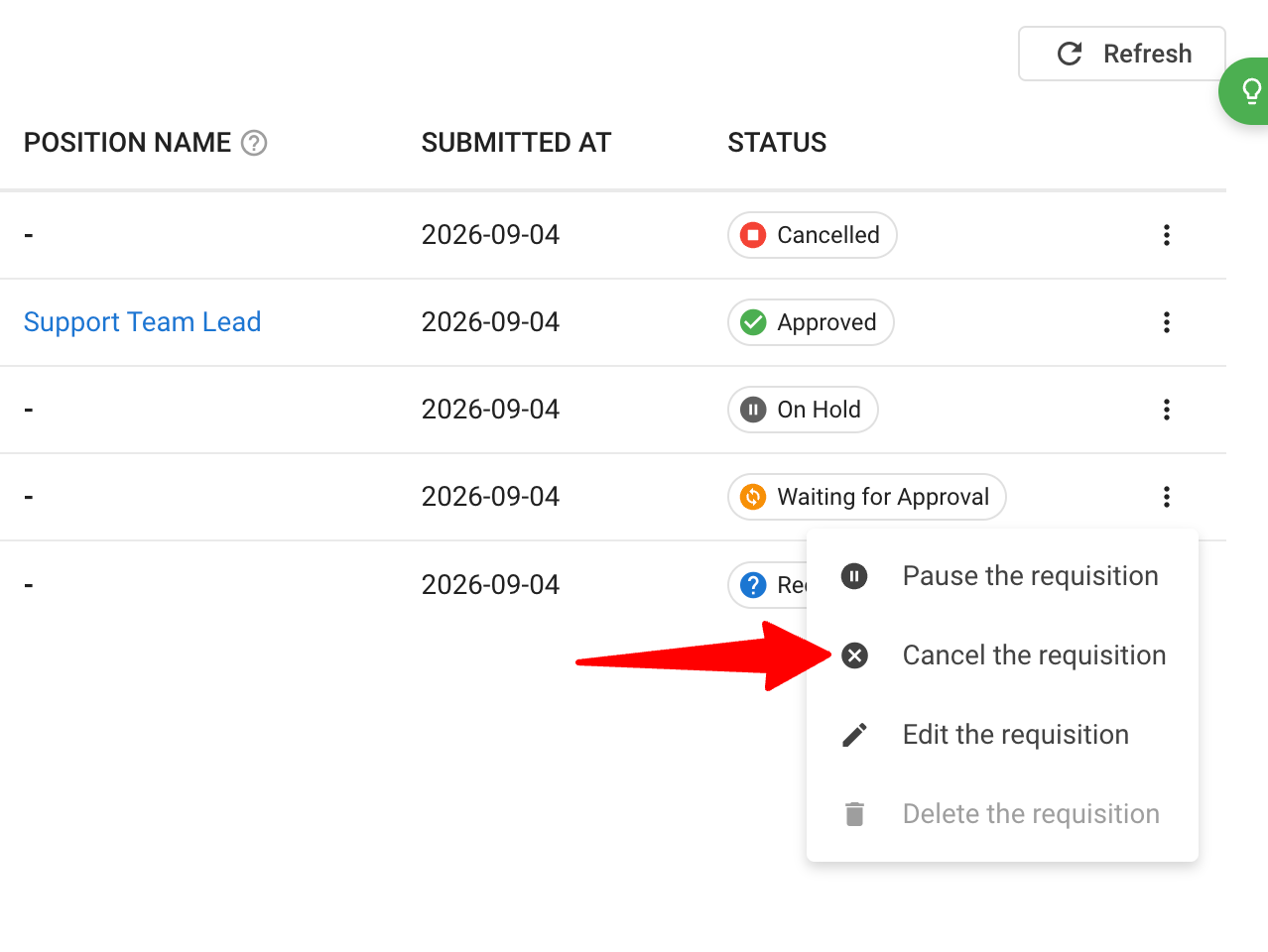Click the orange sync icon in the Waiting badge
This screenshot has height=952, width=1268.
point(753,497)
